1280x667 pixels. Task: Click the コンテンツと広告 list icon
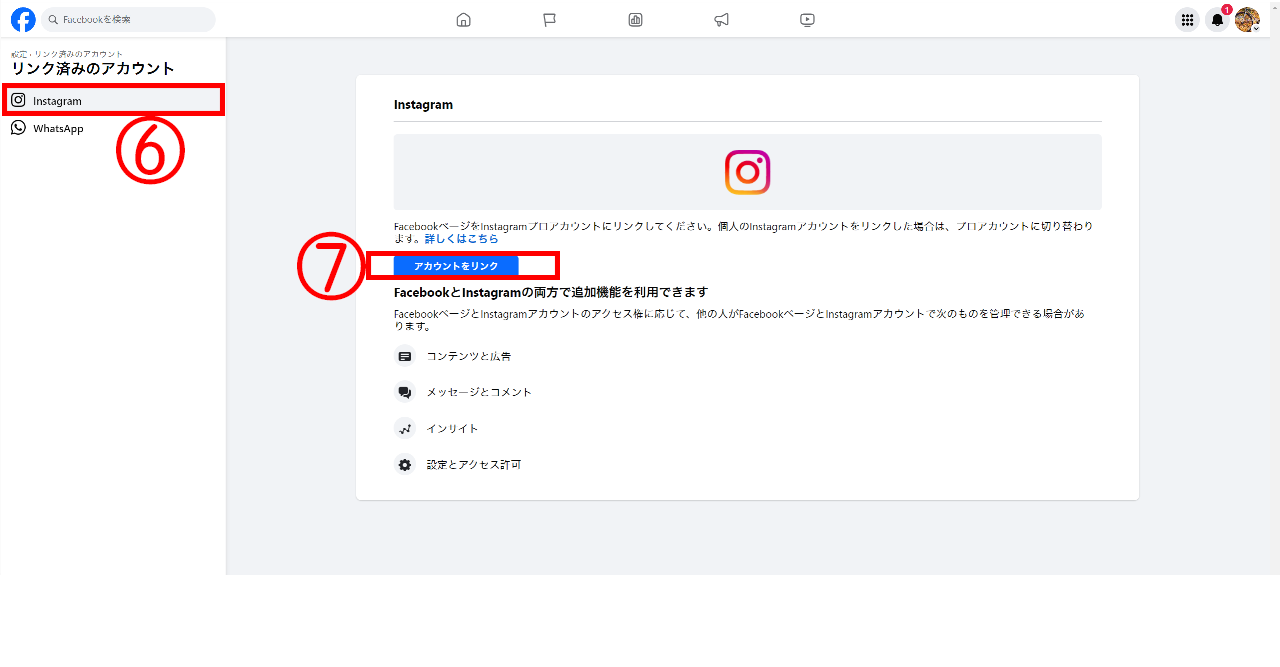tap(405, 356)
